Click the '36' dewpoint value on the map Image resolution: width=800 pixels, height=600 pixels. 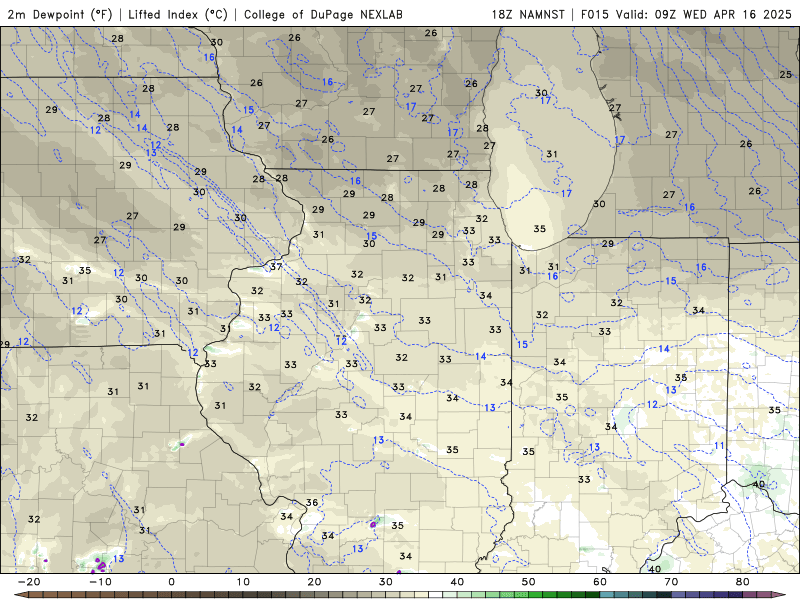pyautogui.click(x=312, y=503)
